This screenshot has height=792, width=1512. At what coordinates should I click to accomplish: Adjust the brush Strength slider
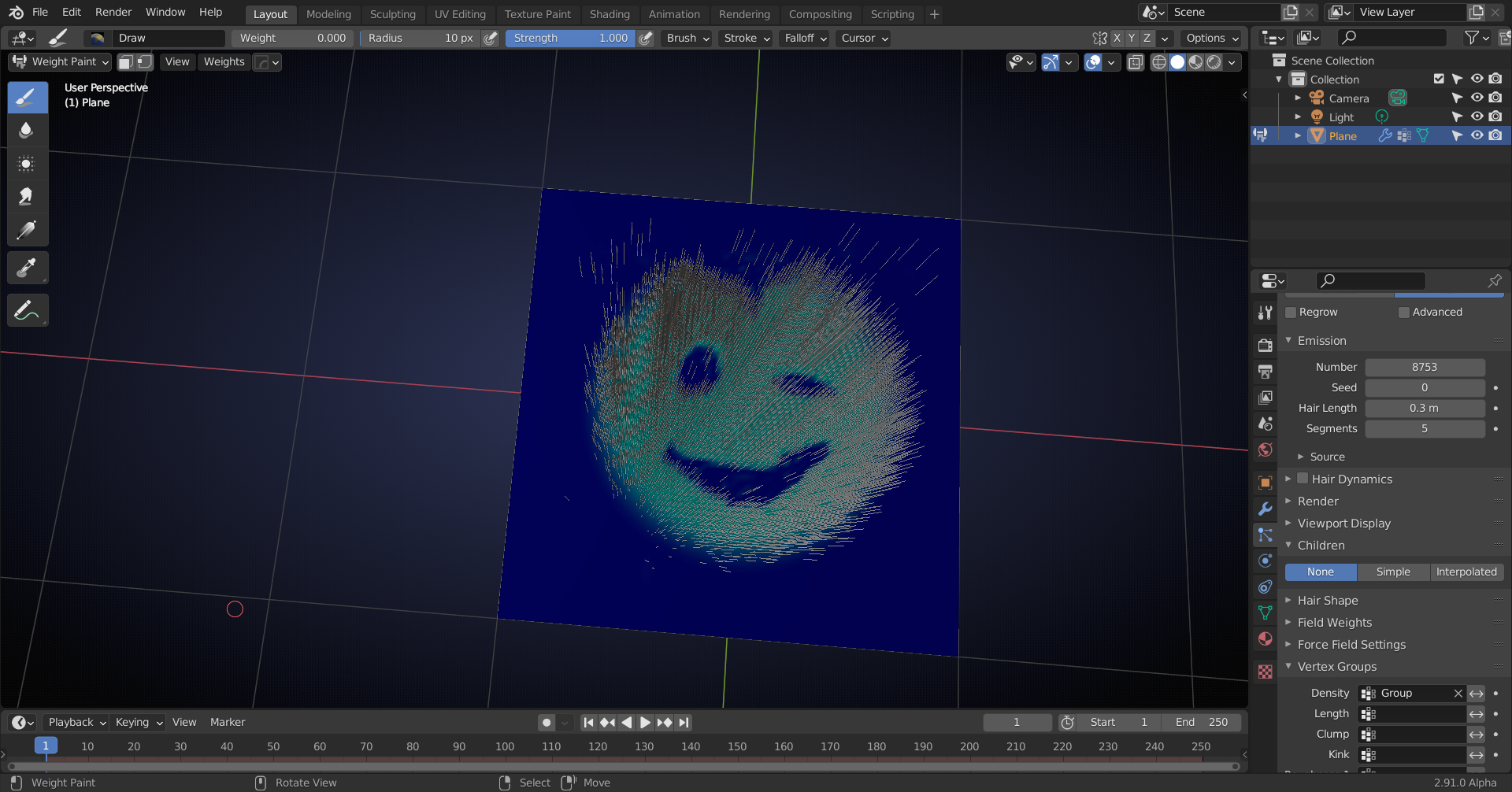(570, 38)
